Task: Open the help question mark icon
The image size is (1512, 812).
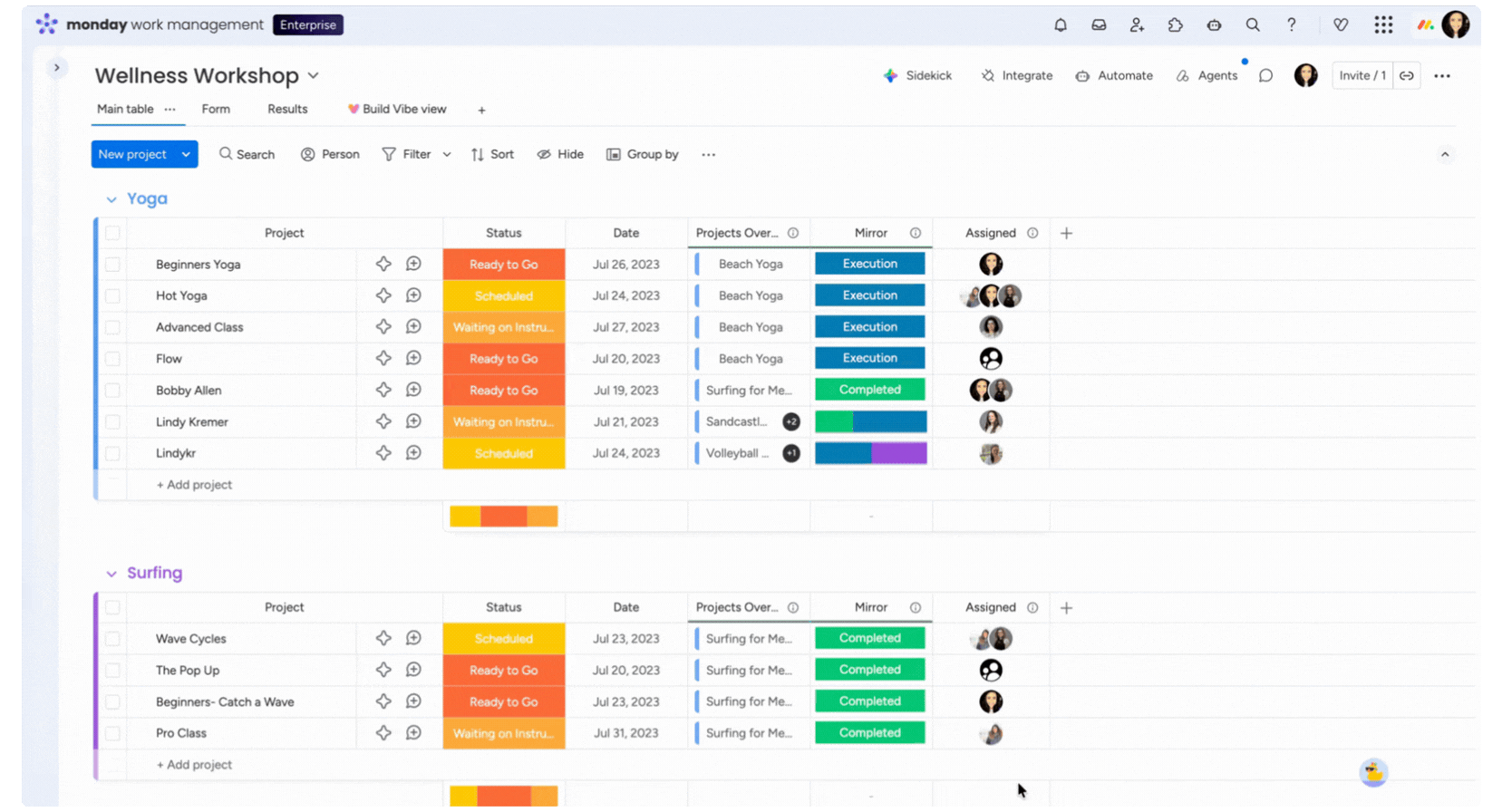Action: point(1291,25)
